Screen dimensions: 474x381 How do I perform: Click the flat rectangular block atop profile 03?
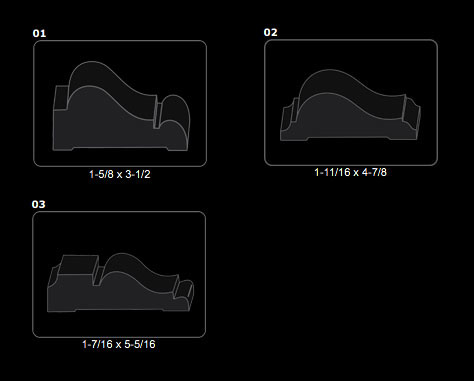(78, 265)
